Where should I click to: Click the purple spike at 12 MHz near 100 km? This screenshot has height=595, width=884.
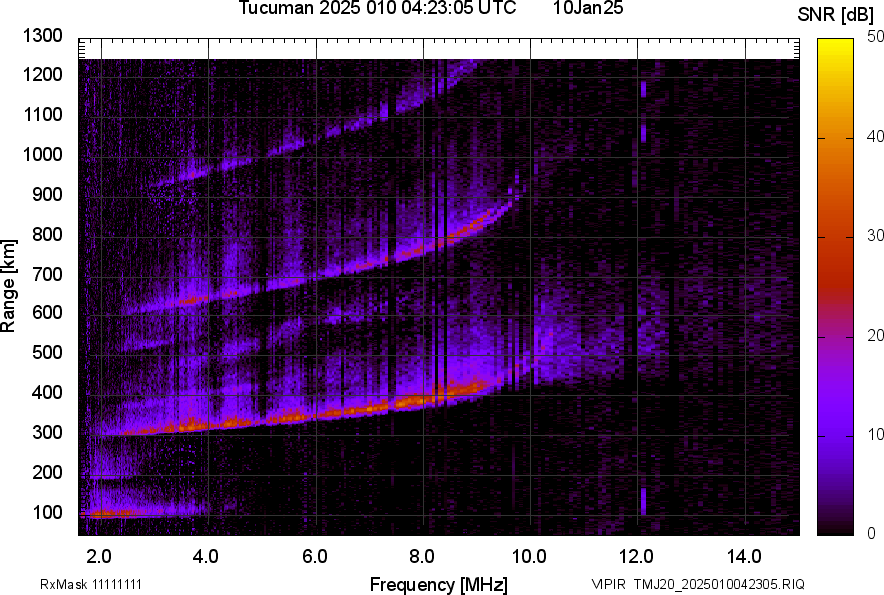[643, 500]
